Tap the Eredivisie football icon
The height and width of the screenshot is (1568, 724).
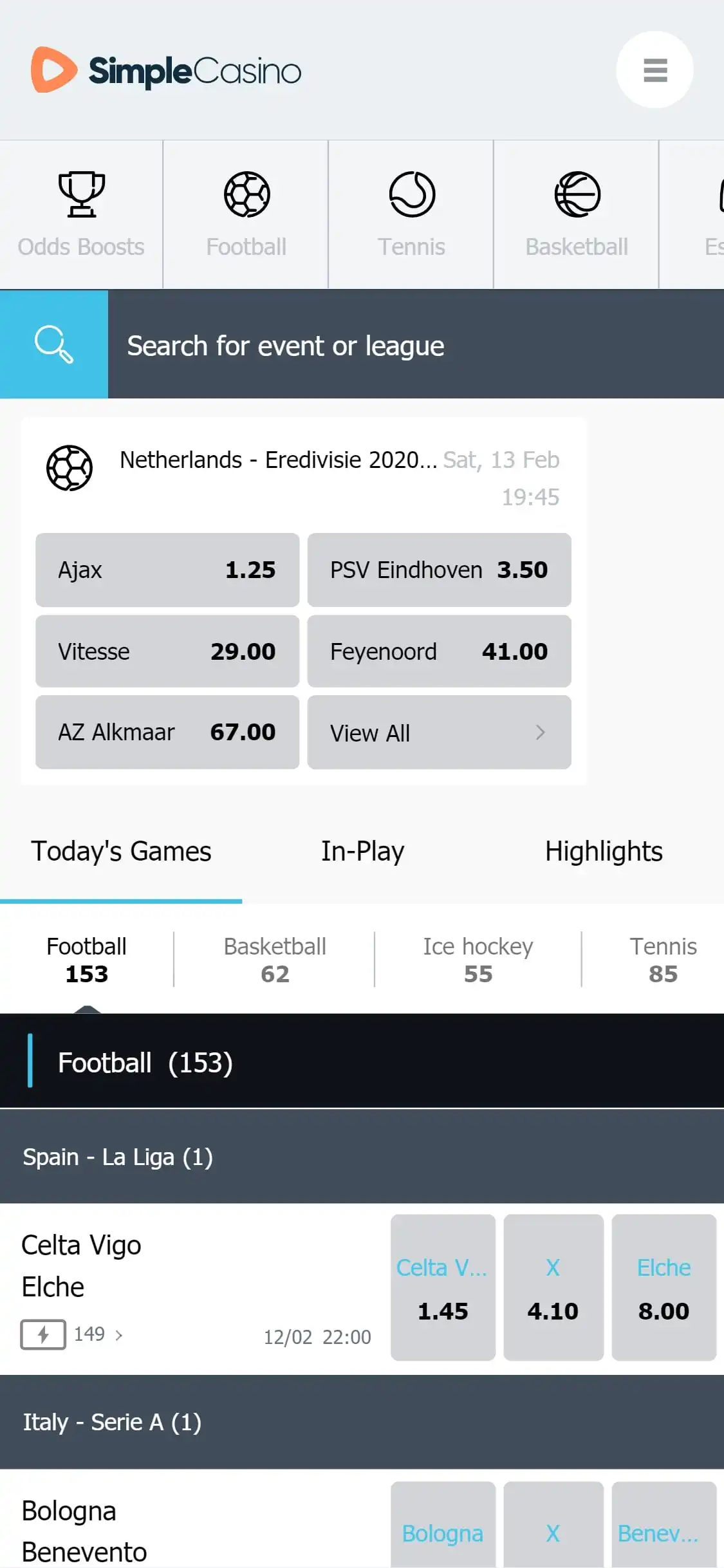[70, 468]
